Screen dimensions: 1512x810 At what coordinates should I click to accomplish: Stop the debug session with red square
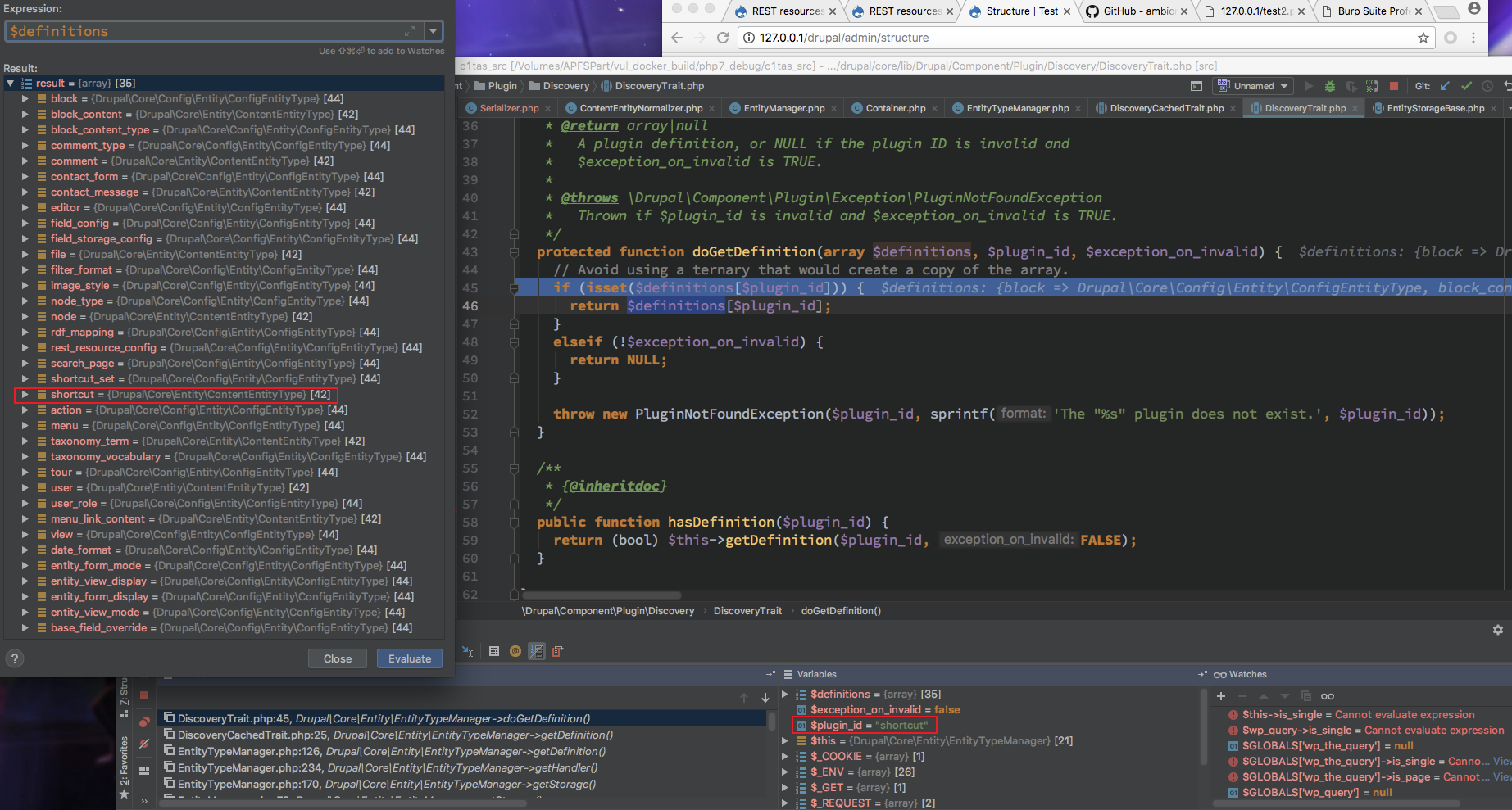[1393, 86]
